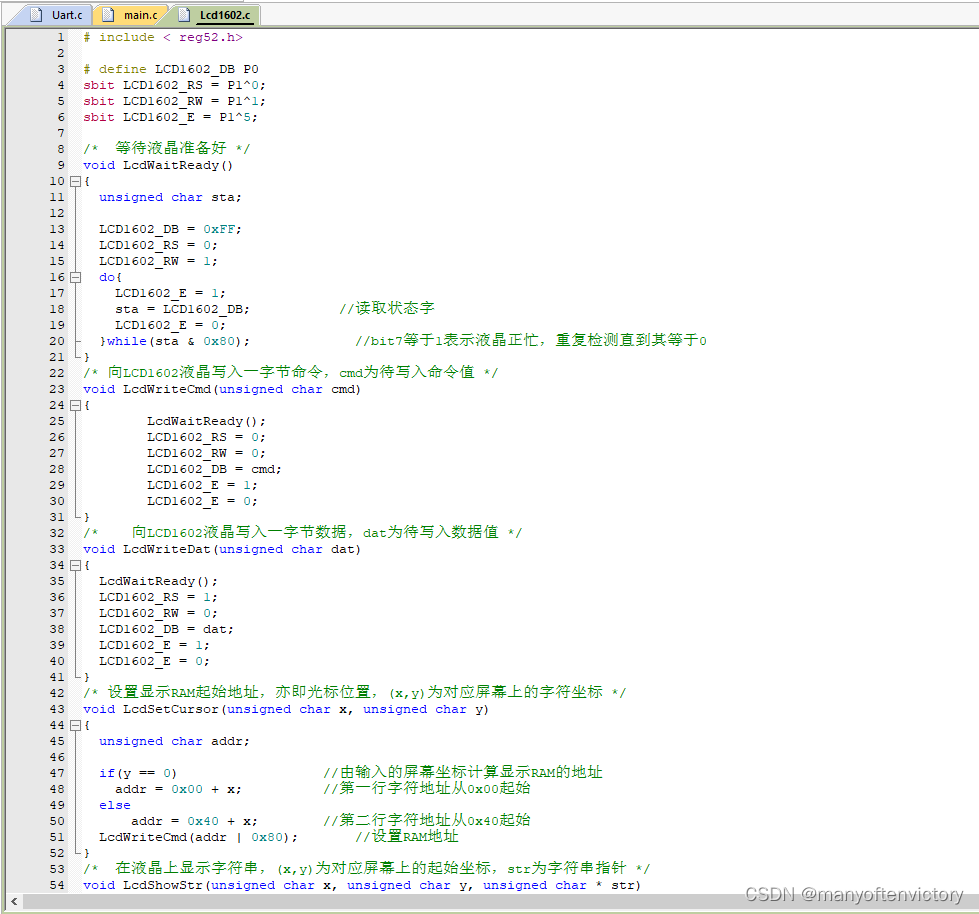
Task: Click the '//设置RAM地址' comment
Action: click(x=407, y=837)
